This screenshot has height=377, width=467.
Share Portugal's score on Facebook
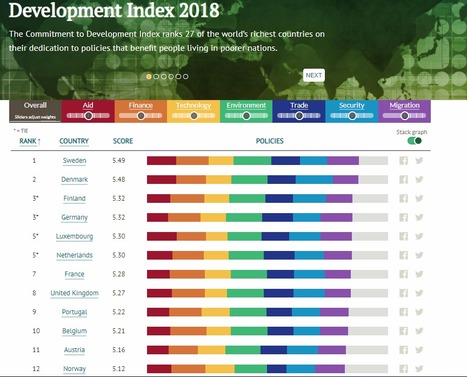click(x=403, y=312)
